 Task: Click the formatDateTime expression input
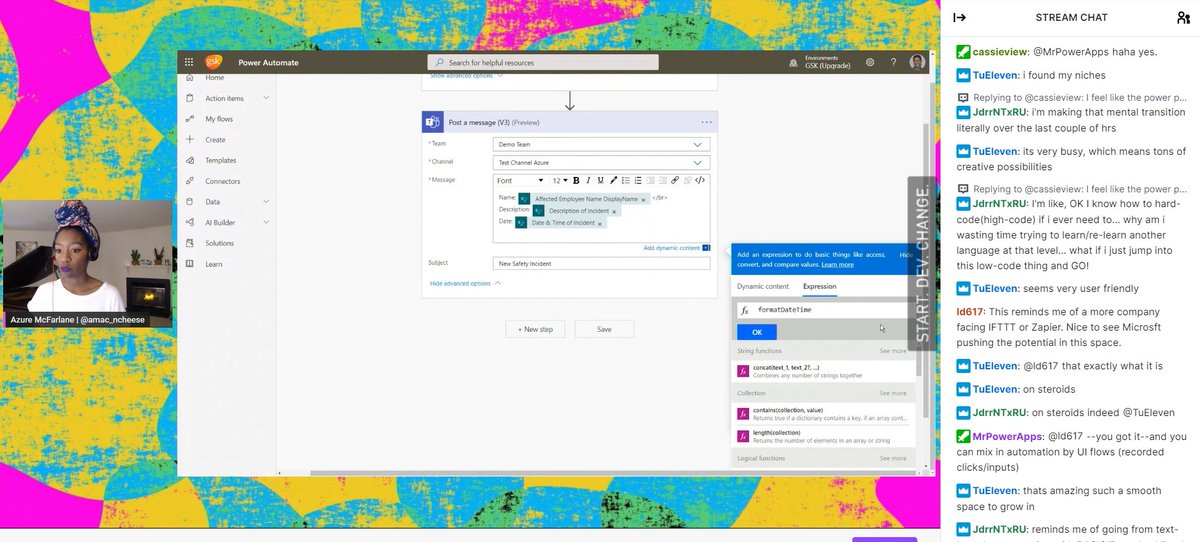[x=824, y=310]
